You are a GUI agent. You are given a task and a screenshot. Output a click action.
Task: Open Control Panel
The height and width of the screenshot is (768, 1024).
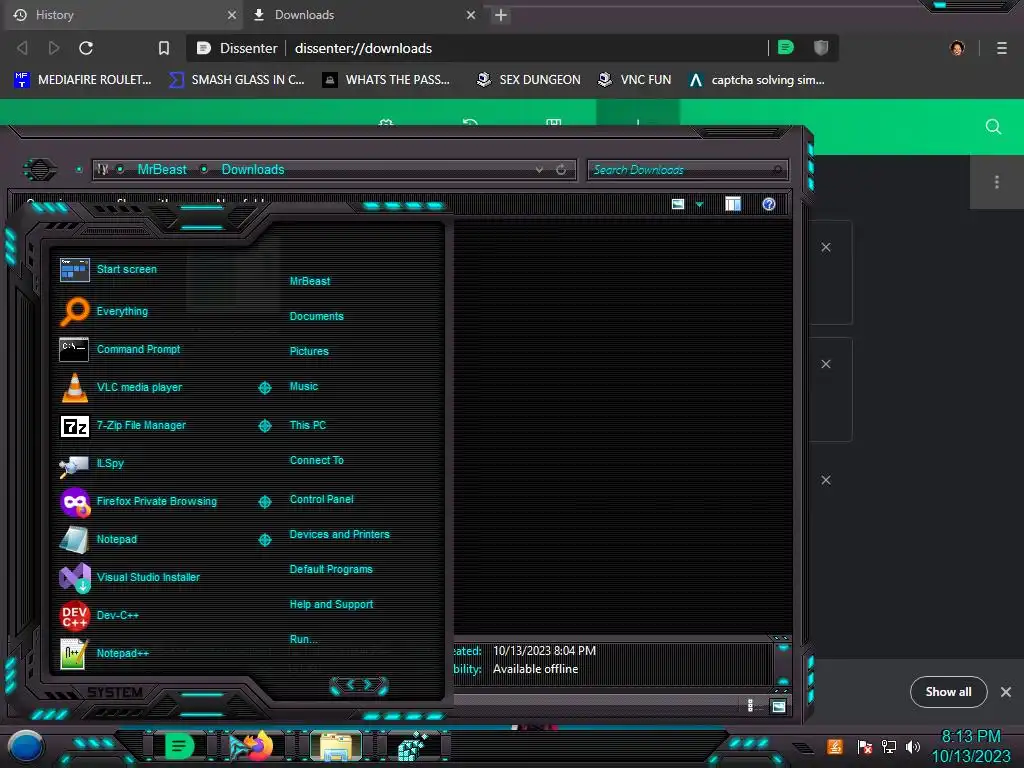tap(321, 499)
